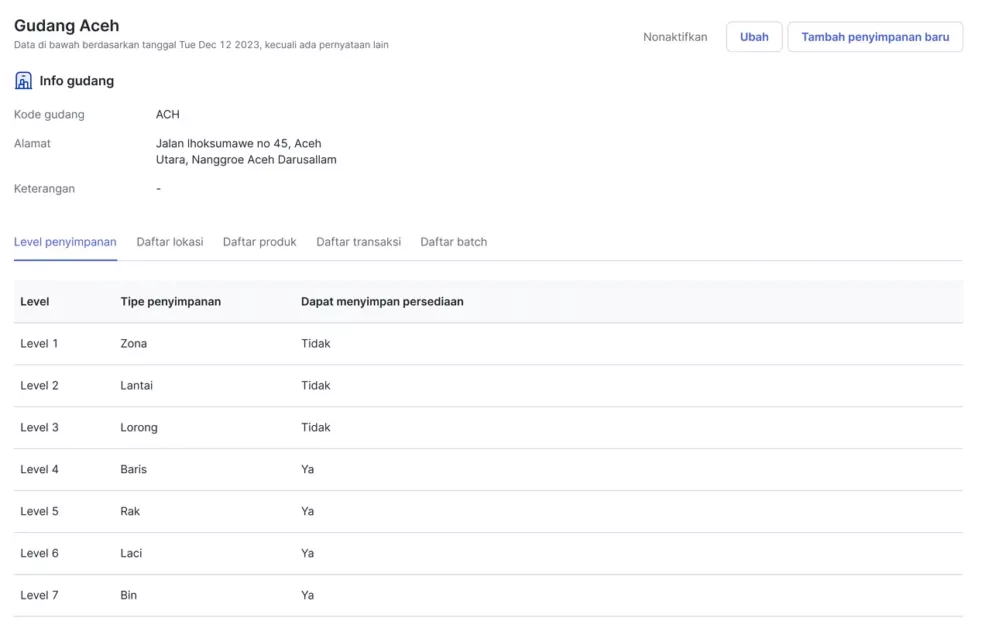Click the warehouse code value ACH

tap(167, 115)
